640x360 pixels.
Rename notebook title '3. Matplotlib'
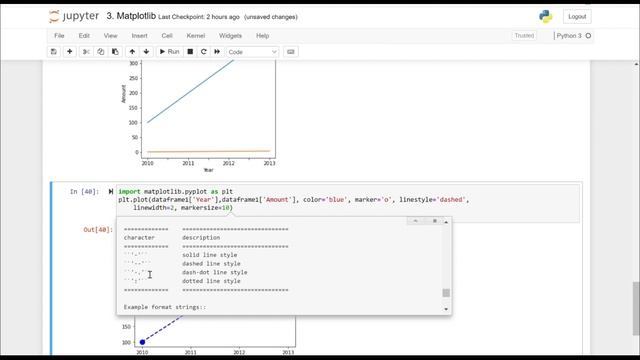[131, 16]
